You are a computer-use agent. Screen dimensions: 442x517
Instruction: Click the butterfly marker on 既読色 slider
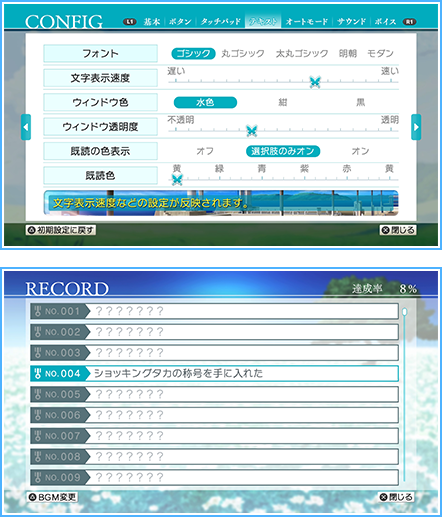[177, 179]
